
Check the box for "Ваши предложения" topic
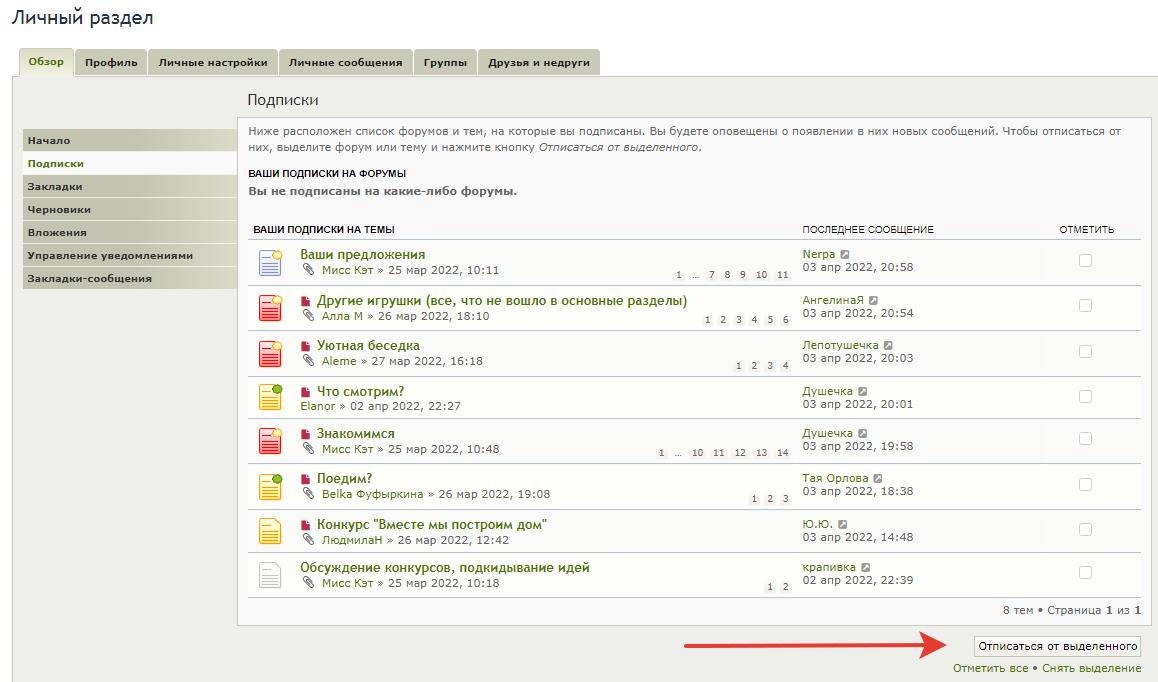1085,261
